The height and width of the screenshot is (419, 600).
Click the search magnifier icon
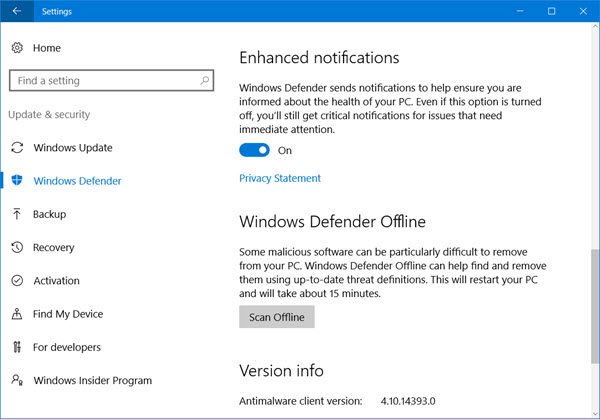[204, 81]
